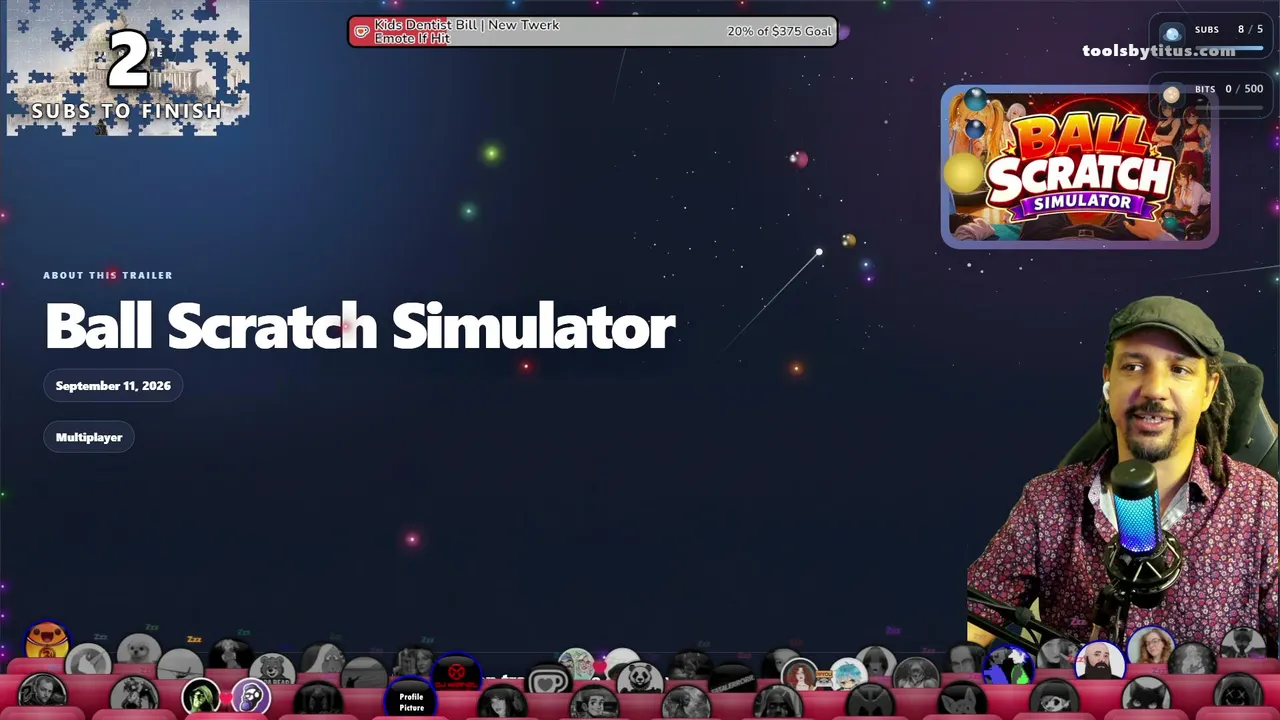Click the coffee cup icon on the goal bar
This screenshot has height=720, width=1280.
pos(362,32)
